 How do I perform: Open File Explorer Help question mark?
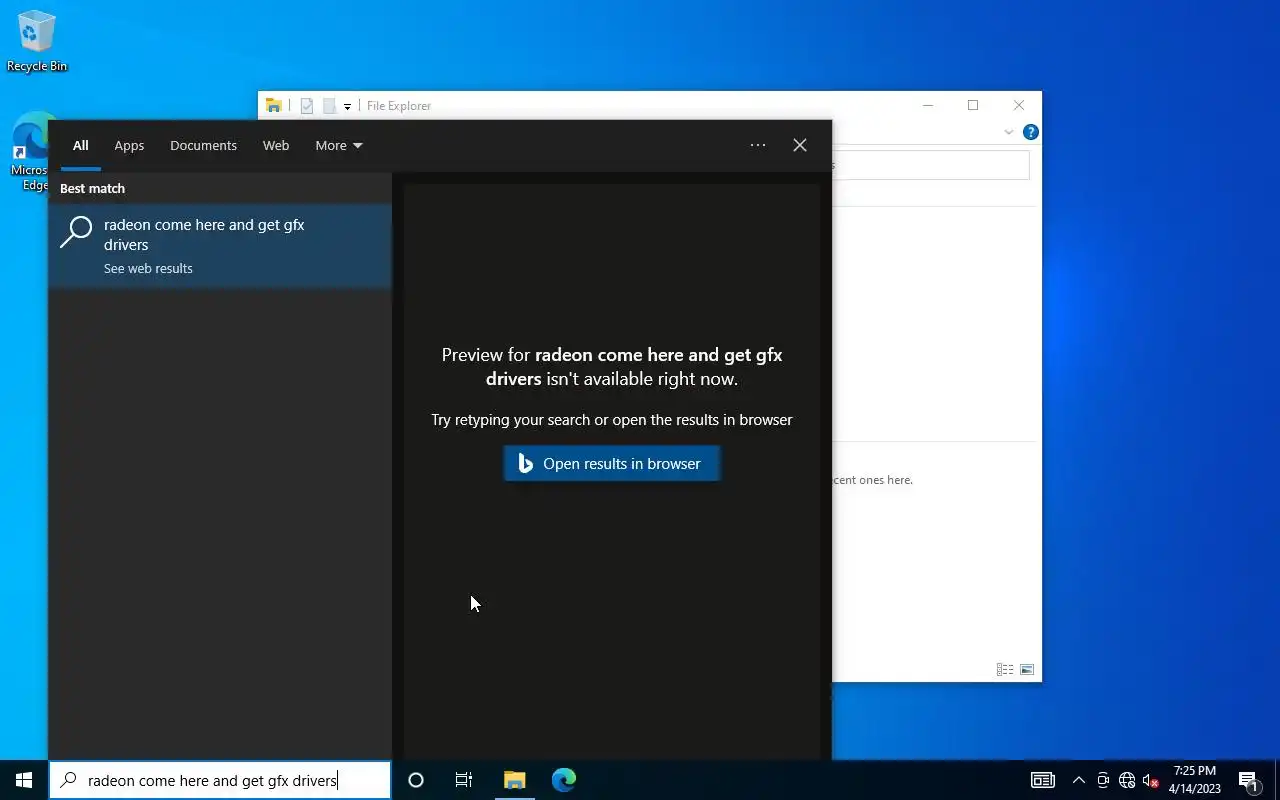pos(1031,132)
